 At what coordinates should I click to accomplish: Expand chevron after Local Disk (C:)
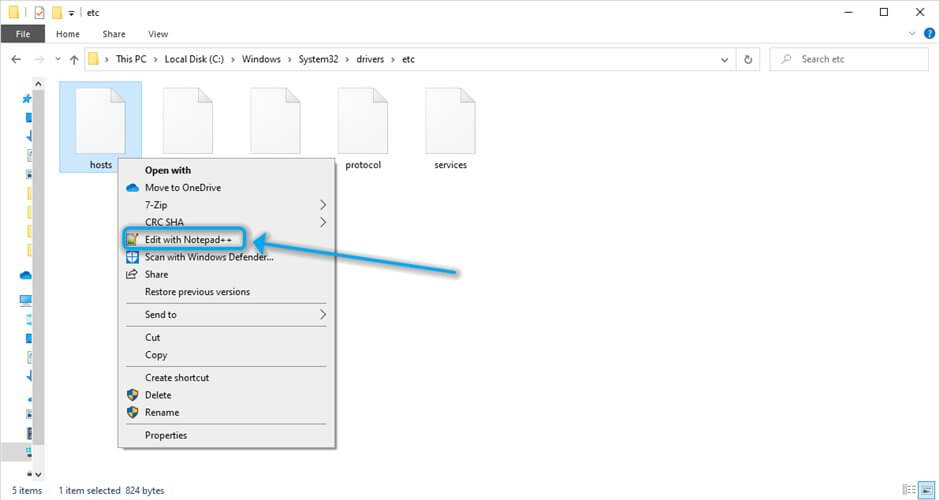pos(233,59)
